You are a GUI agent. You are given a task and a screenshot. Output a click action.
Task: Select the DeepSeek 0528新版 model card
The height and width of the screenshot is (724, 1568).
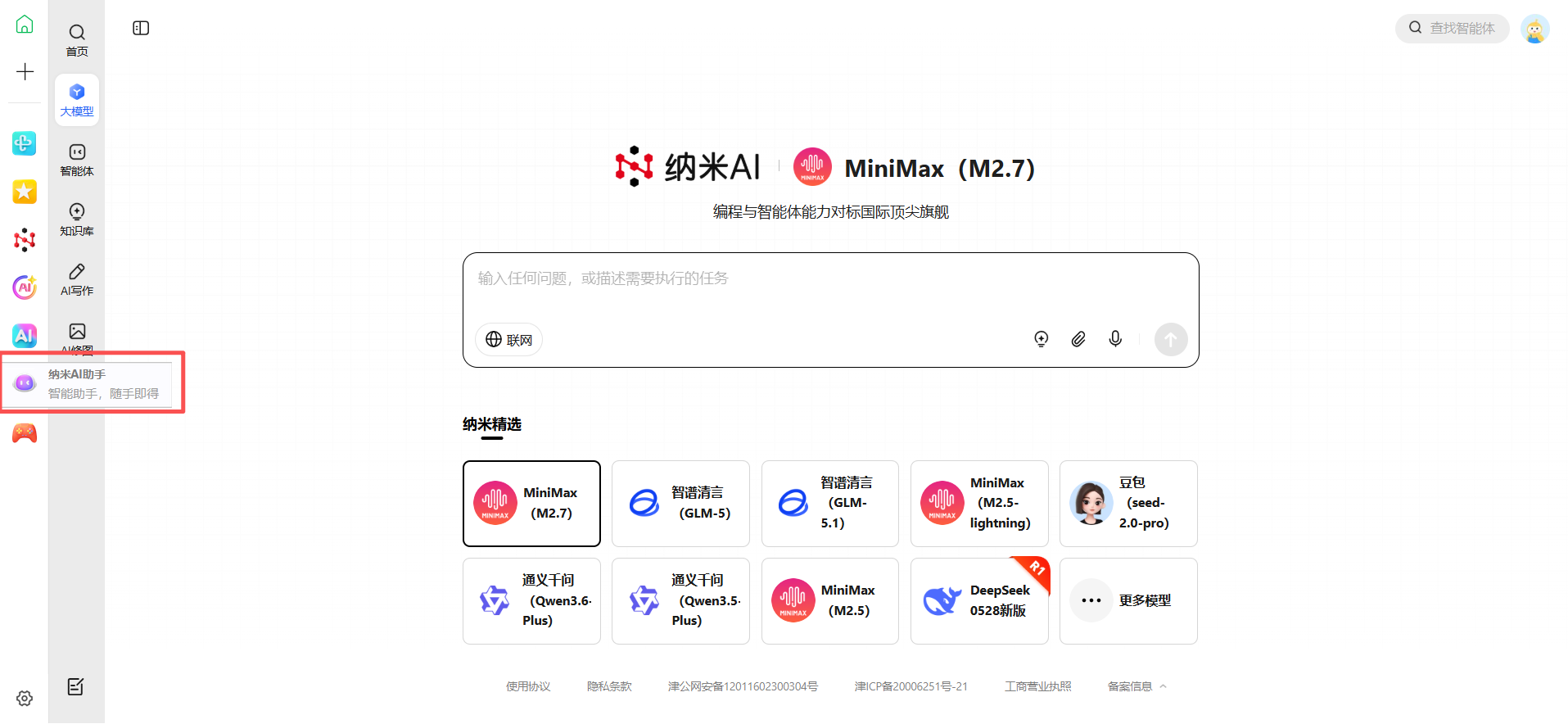click(x=979, y=600)
